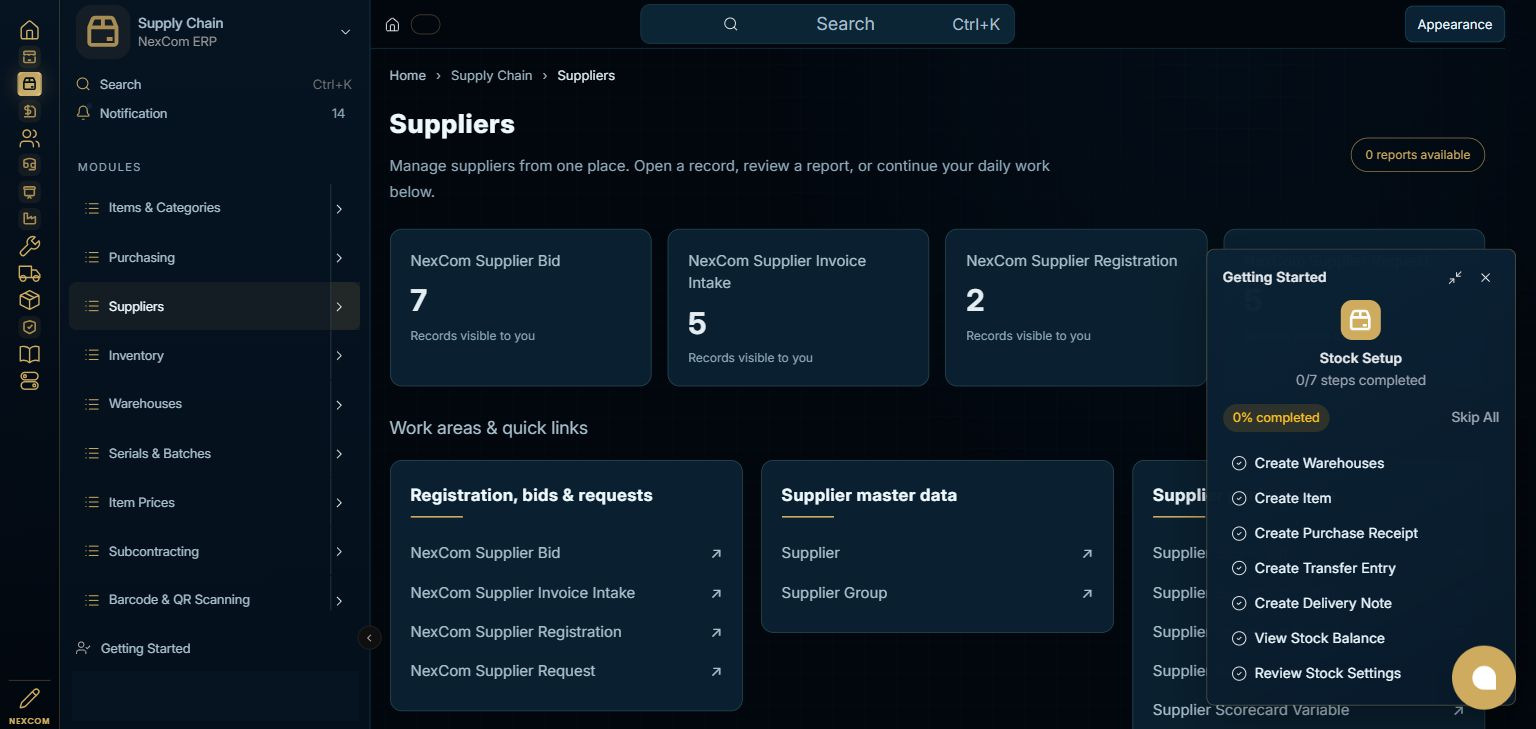Open the wrench maintenance icon in the rail
Screen dimensions: 1536x729
click(x=29, y=246)
